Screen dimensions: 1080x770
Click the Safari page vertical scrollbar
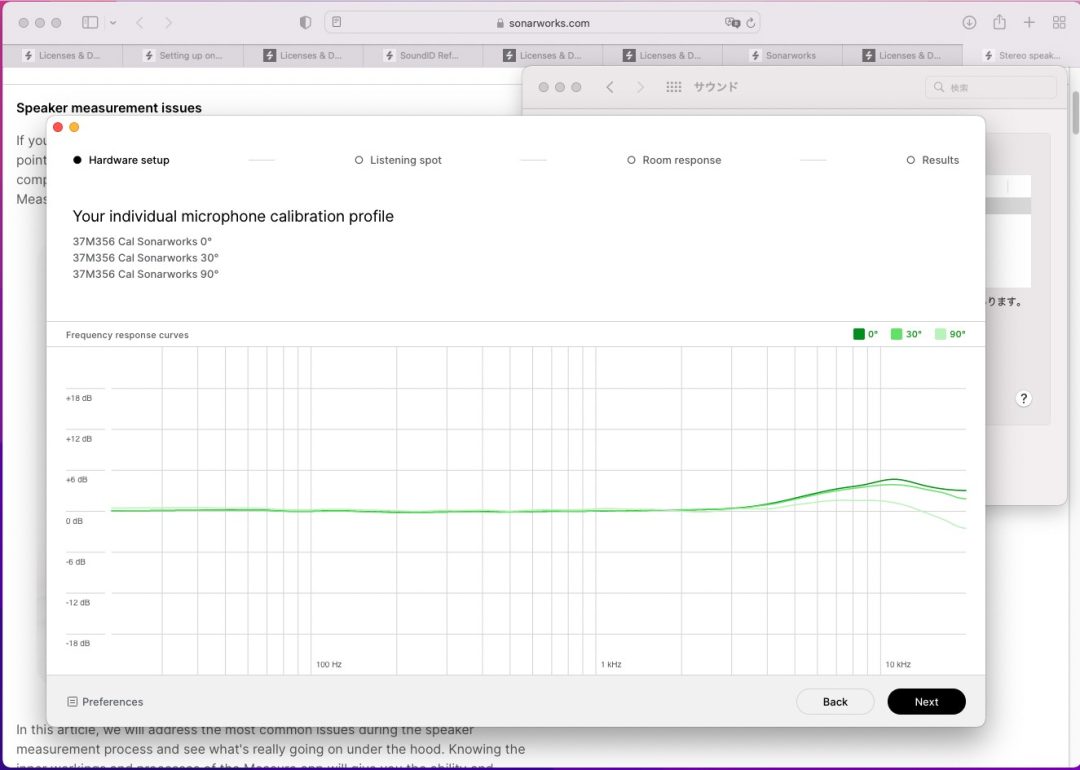pyautogui.click(x=1076, y=113)
